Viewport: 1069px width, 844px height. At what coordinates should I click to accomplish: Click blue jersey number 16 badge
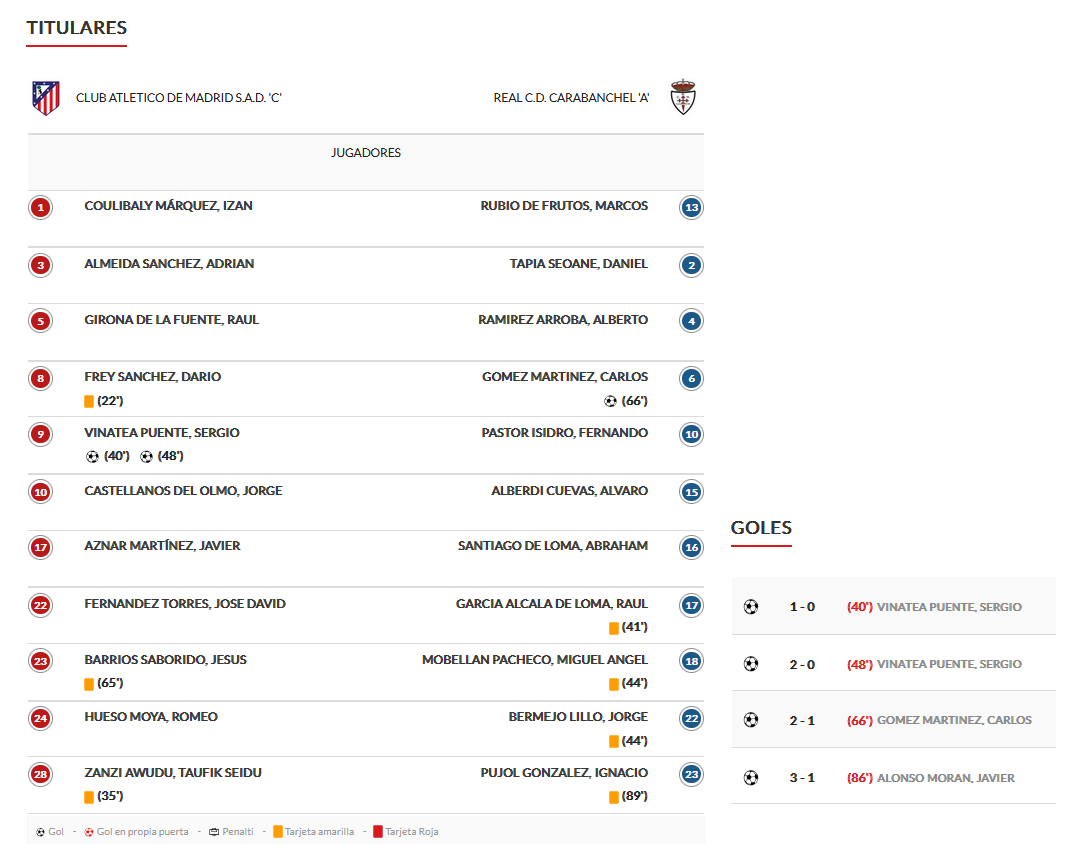[x=691, y=547]
